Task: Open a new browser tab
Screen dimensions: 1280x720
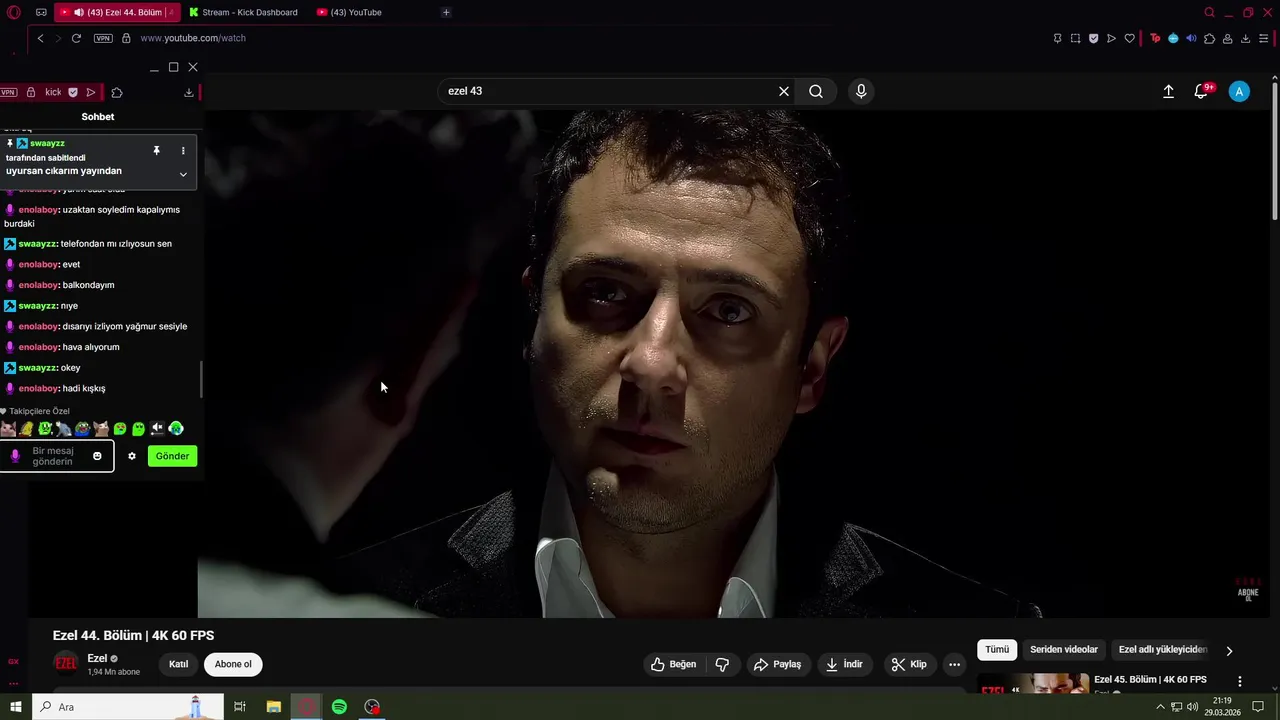Action: point(446,12)
